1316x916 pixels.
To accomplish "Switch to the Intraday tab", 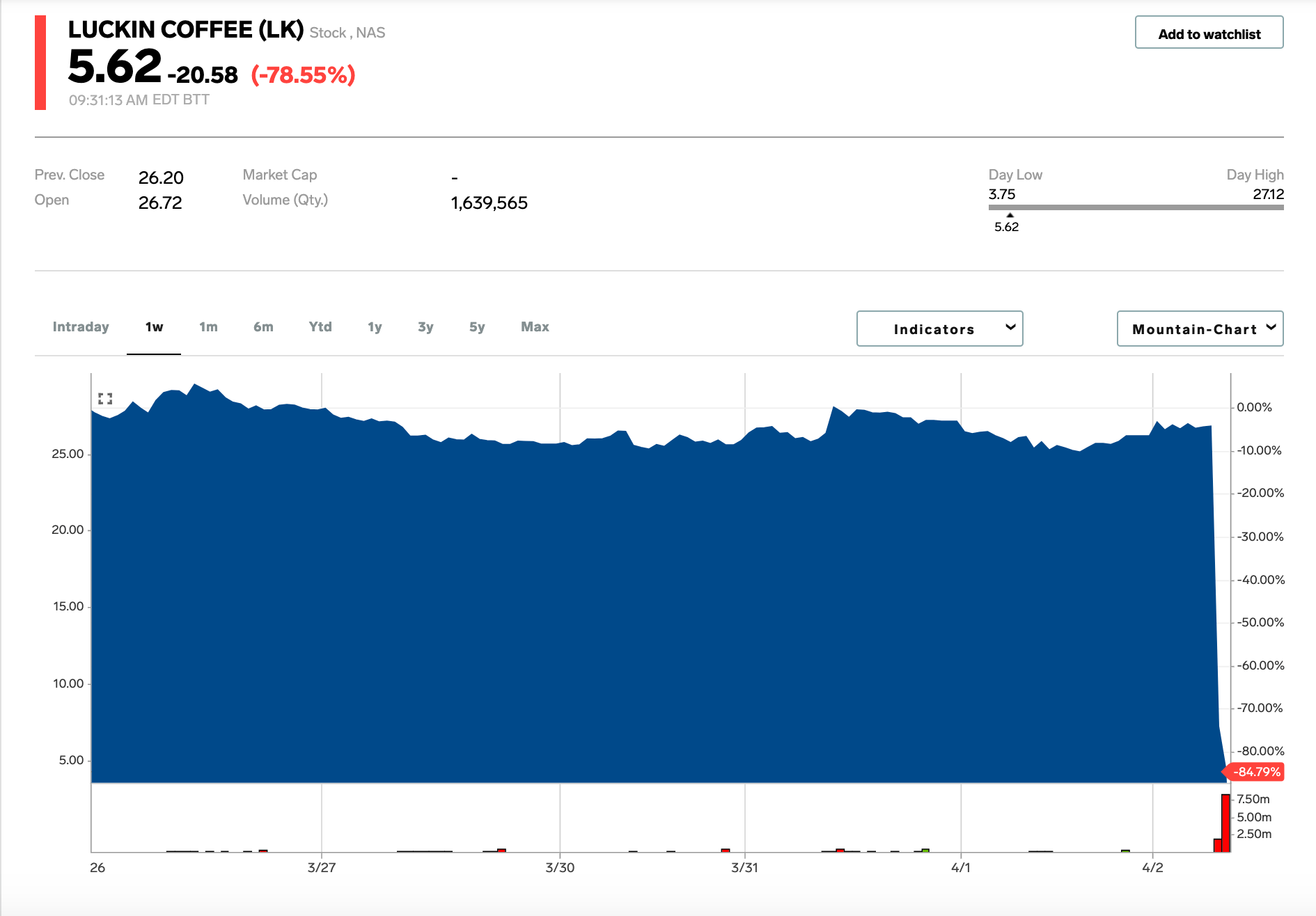I will (81, 327).
